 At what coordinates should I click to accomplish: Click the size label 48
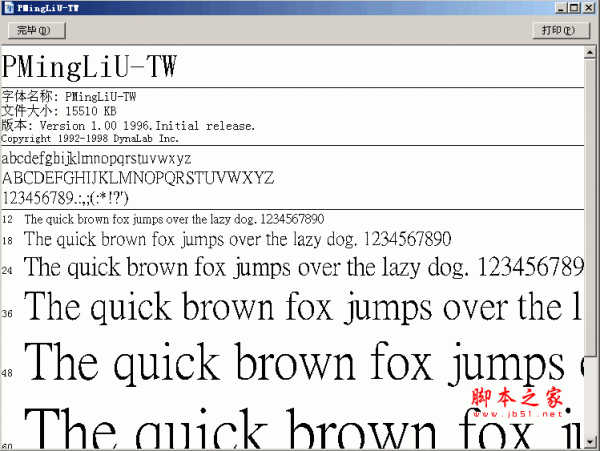pyautogui.click(x=7, y=373)
